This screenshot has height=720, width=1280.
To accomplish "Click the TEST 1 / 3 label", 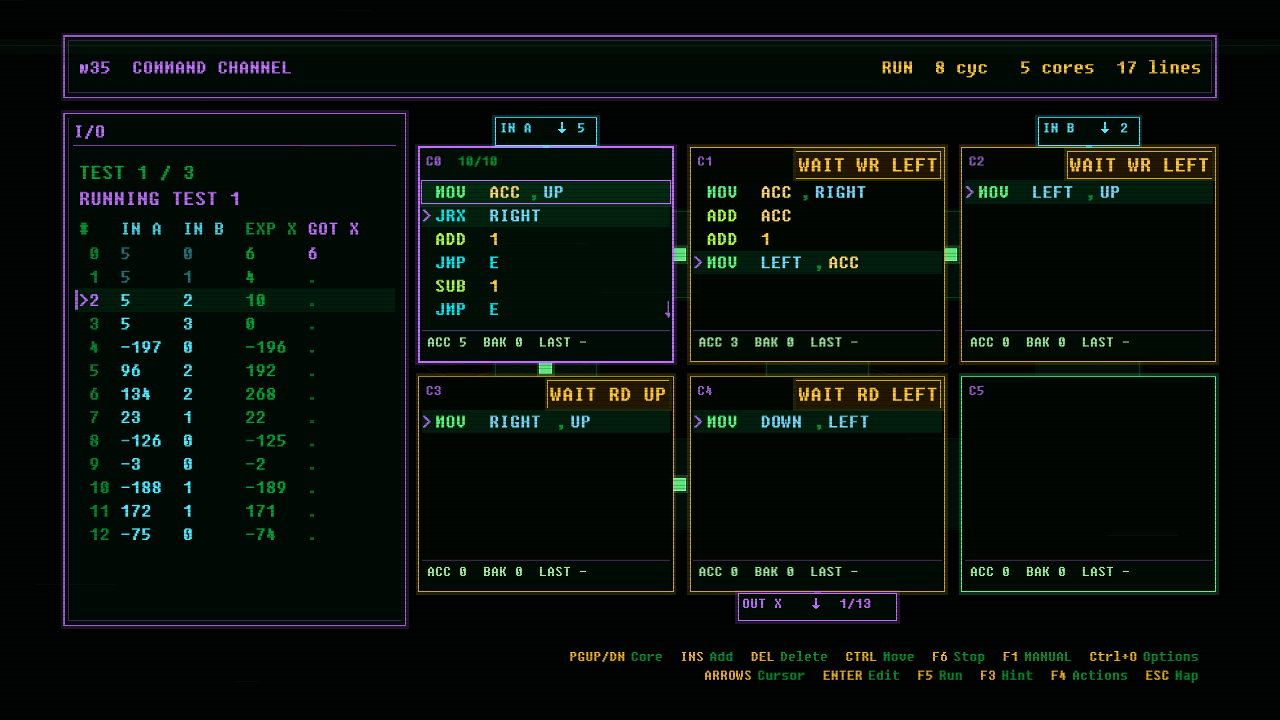I will (x=137, y=173).
